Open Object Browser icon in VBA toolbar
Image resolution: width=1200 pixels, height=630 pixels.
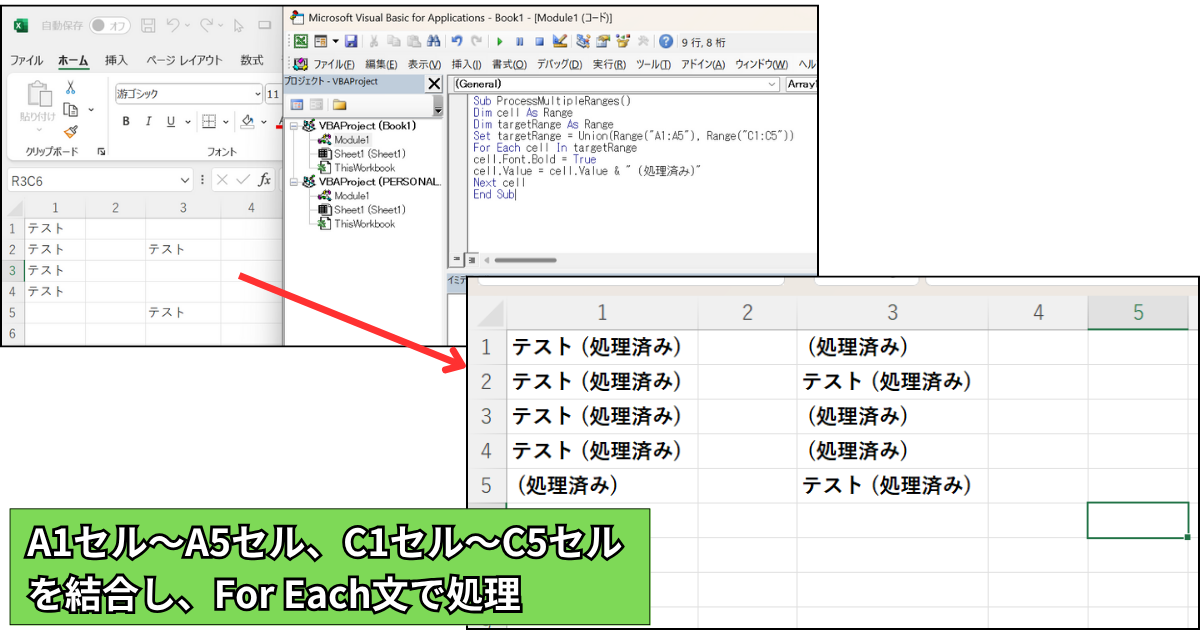(624, 41)
